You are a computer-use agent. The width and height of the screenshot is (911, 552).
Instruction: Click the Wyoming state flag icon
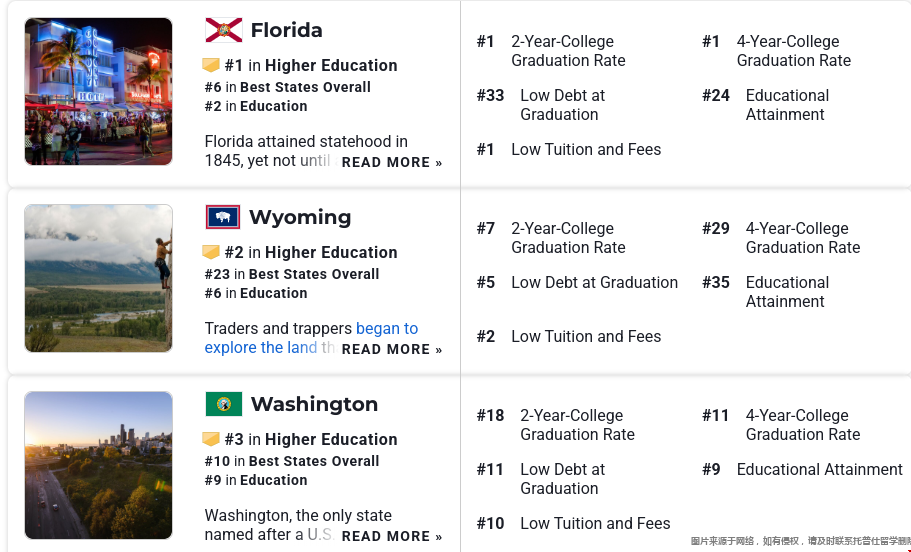(222, 217)
